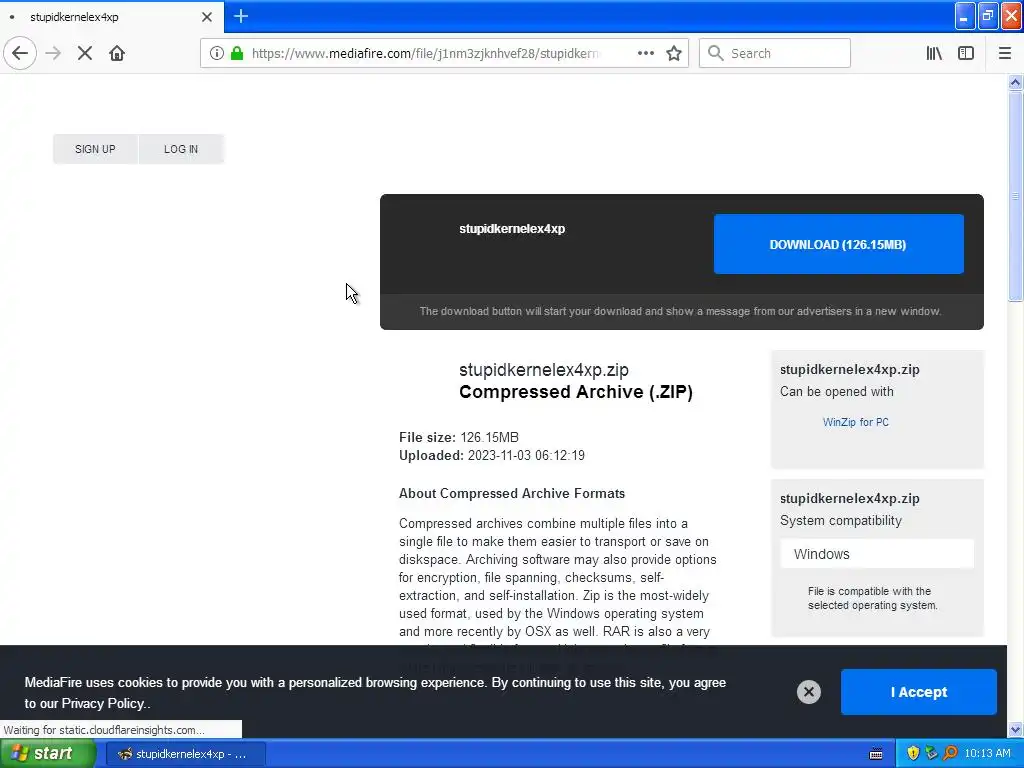Click DOWNLOAD (126.15MB) button
The height and width of the screenshot is (768, 1024).
tap(839, 244)
